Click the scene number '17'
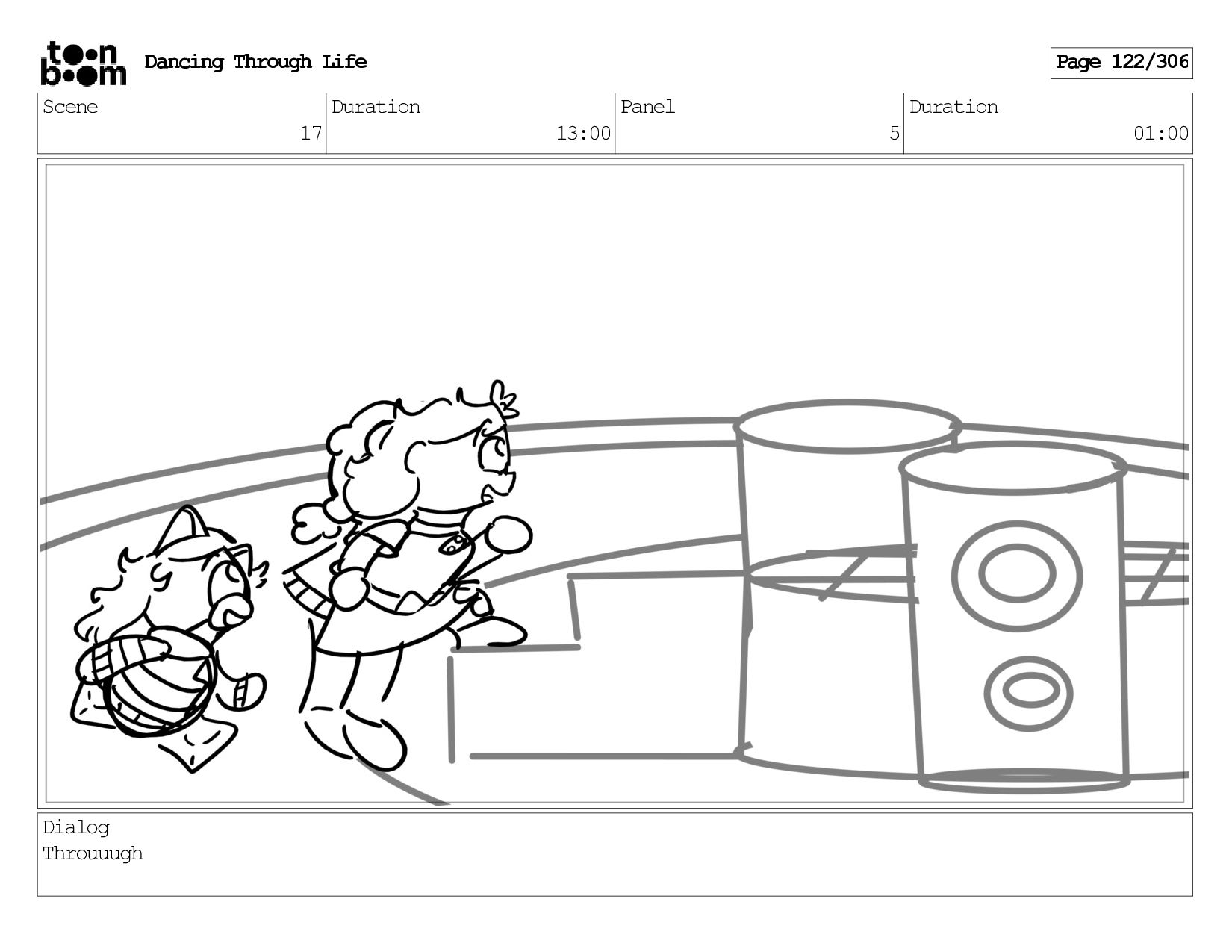The width and height of the screenshot is (1232, 952). tap(311, 134)
